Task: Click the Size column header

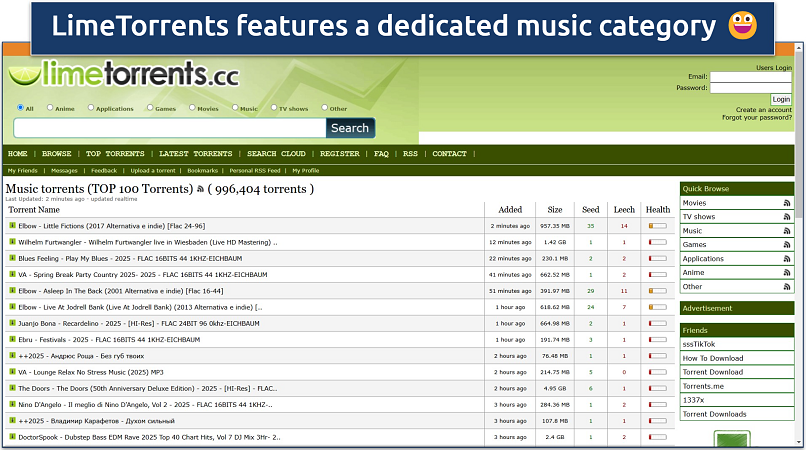Action: (555, 210)
